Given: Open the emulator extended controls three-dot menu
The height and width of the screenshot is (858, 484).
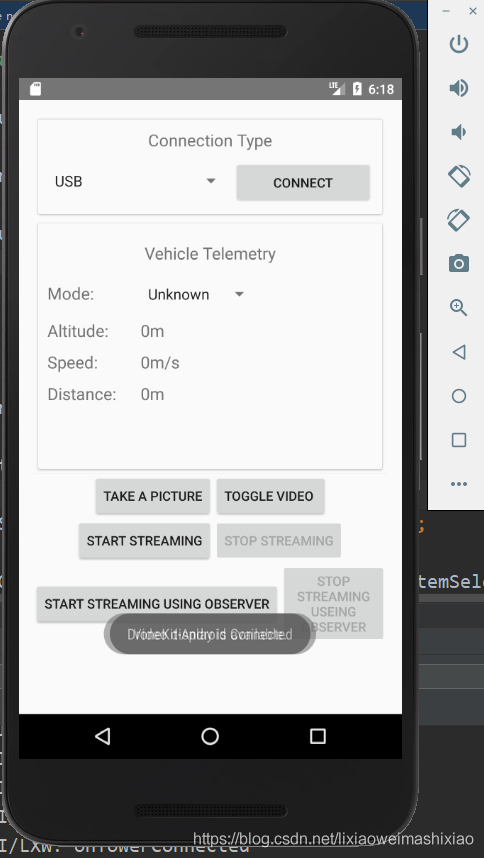Looking at the screenshot, I should 459,484.
